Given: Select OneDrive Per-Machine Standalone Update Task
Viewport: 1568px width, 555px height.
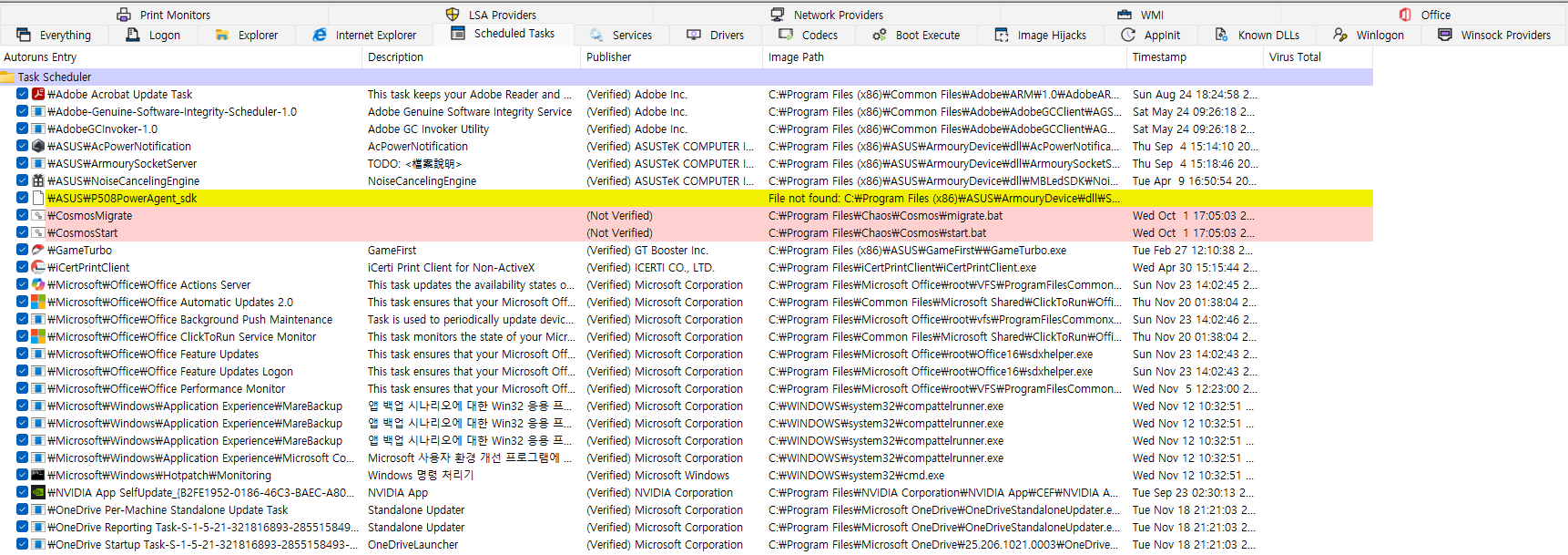Looking at the screenshot, I should coord(168,510).
